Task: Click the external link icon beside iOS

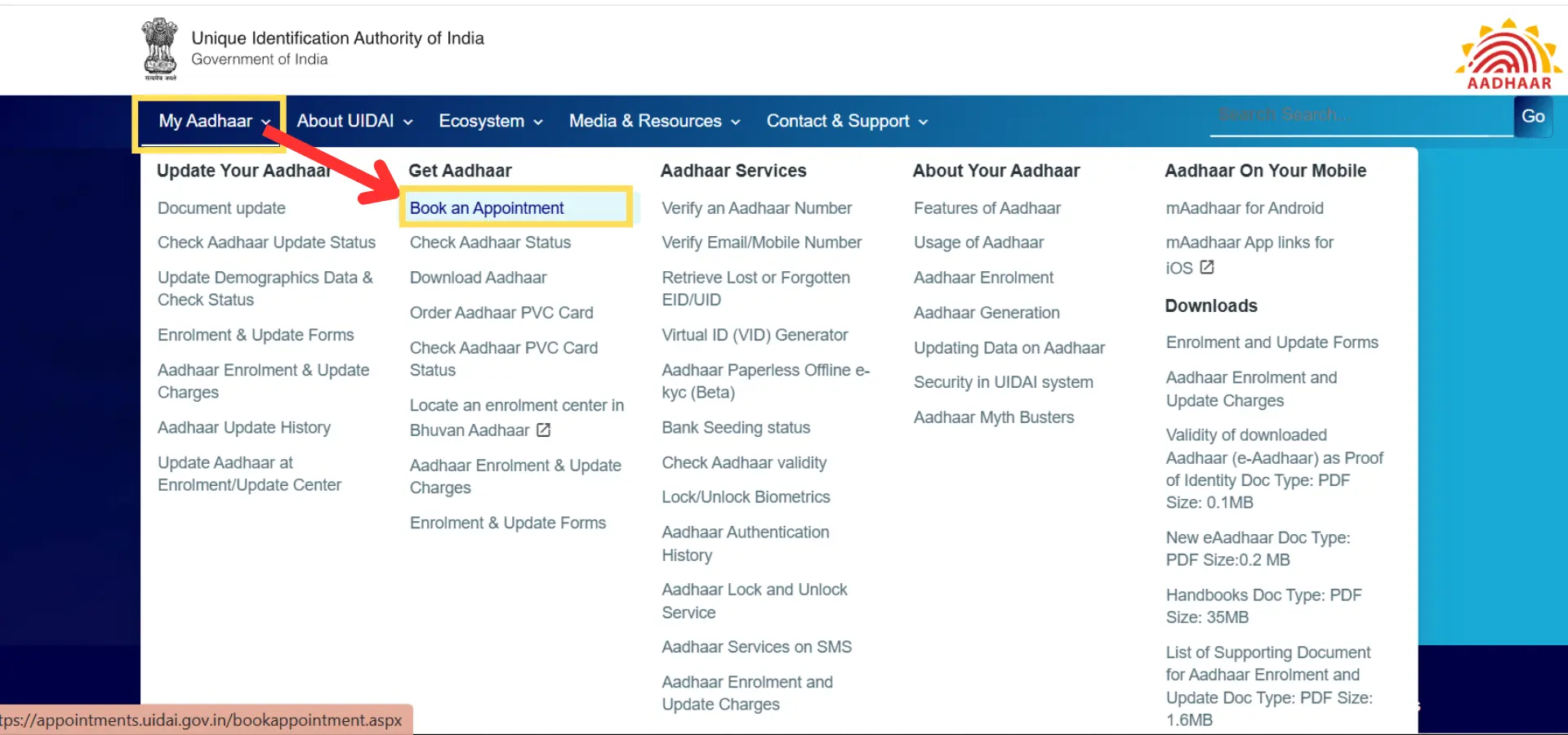Action: click(1207, 267)
